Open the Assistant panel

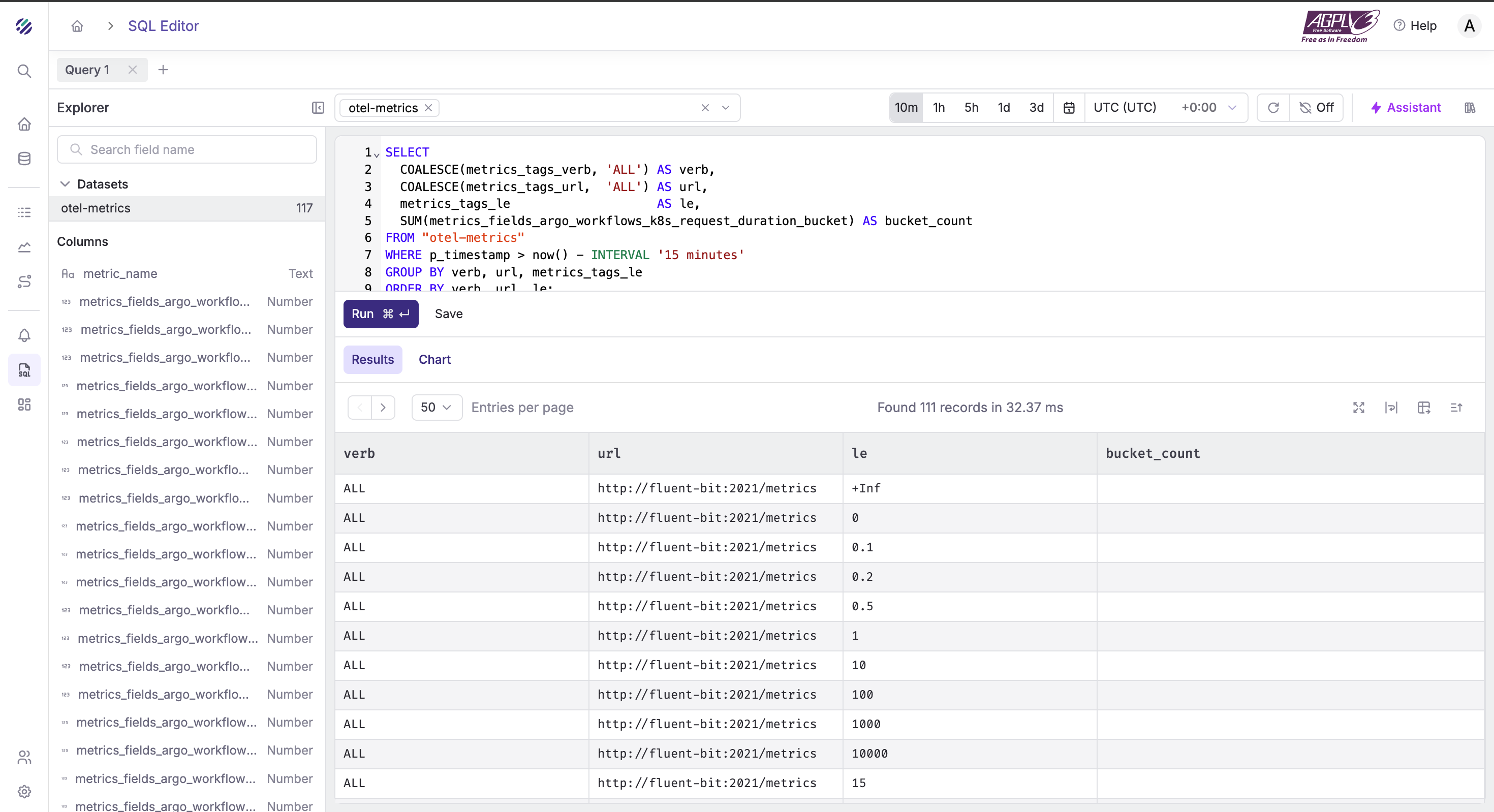tap(1406, 108)
